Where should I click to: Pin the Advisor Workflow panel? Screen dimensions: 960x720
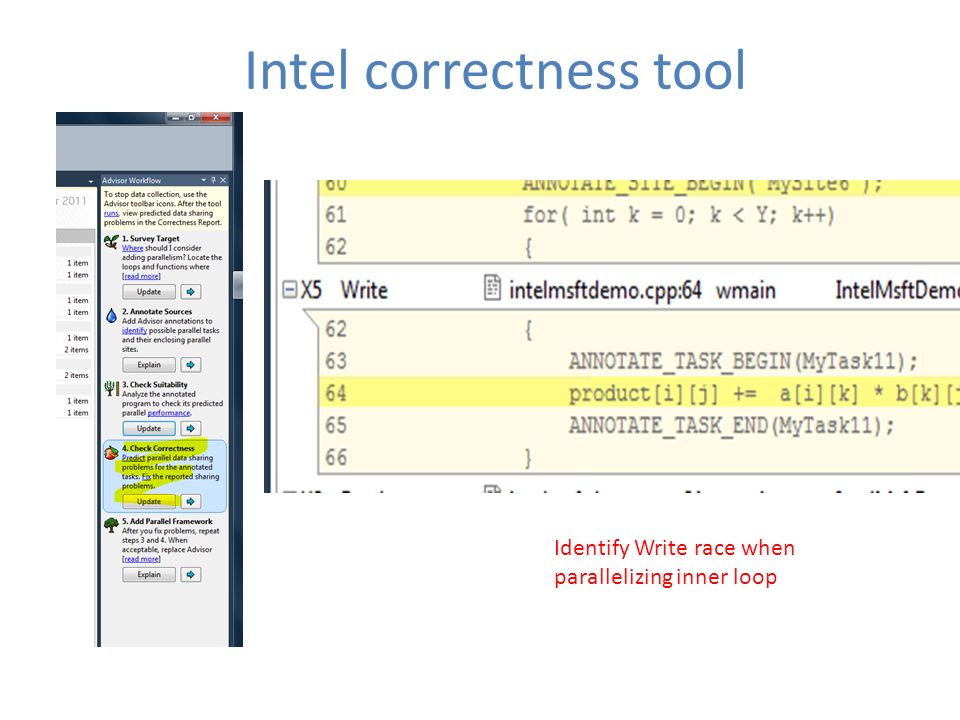[214, 180]
